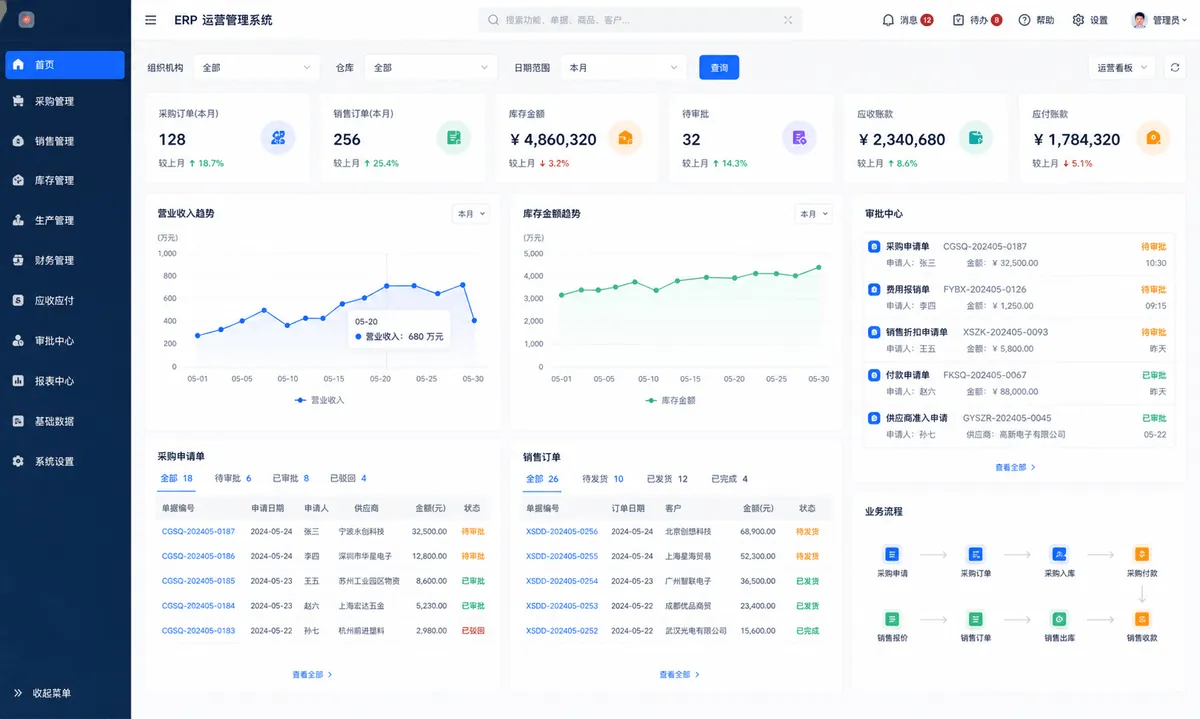Open the 消息 notification bell
Viewport: 1200px width, 719px height.
[x=888, y=20]
